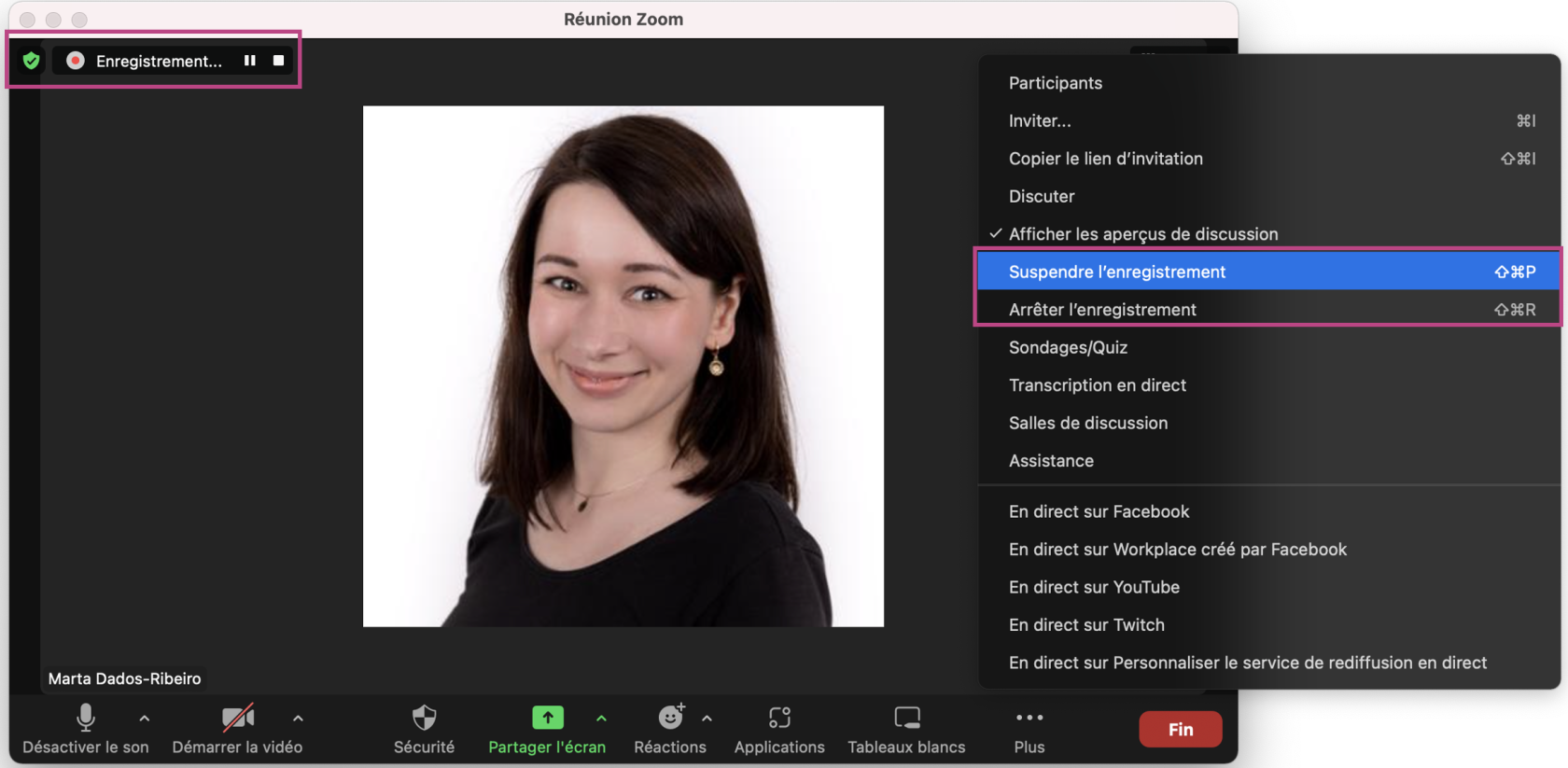The height and width of the screenshot is (768, 1568).
Task: Pause the recording from the top indicator
Action: 249,61
